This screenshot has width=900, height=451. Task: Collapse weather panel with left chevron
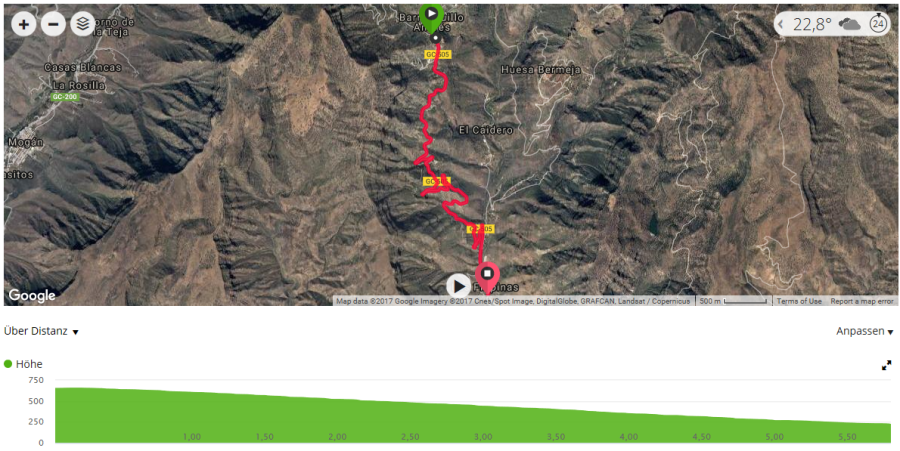(x=781, y=24)
